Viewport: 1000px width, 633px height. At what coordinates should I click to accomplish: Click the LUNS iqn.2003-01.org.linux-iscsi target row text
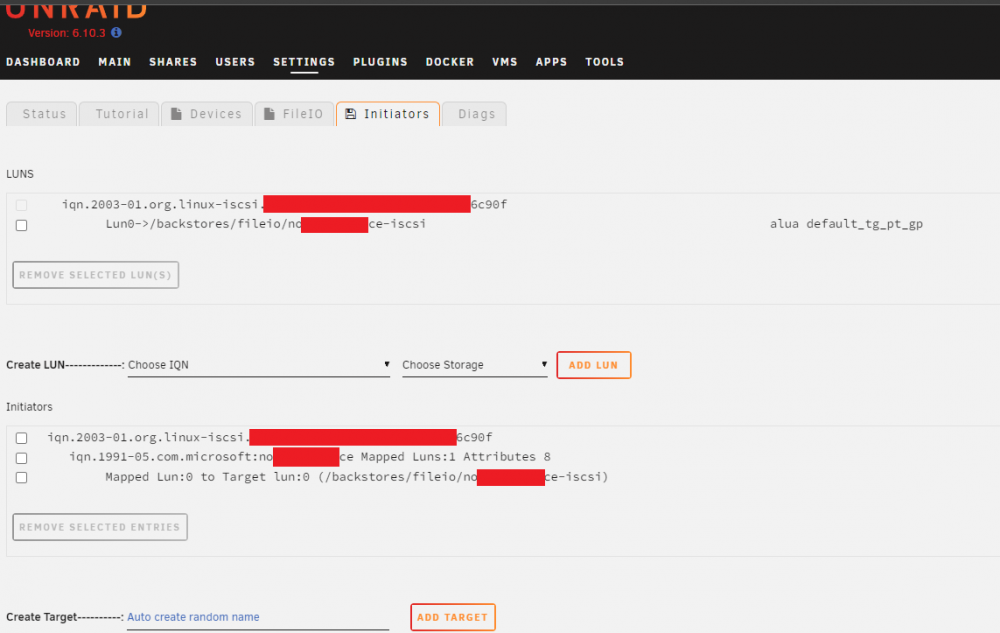[284, 204]
